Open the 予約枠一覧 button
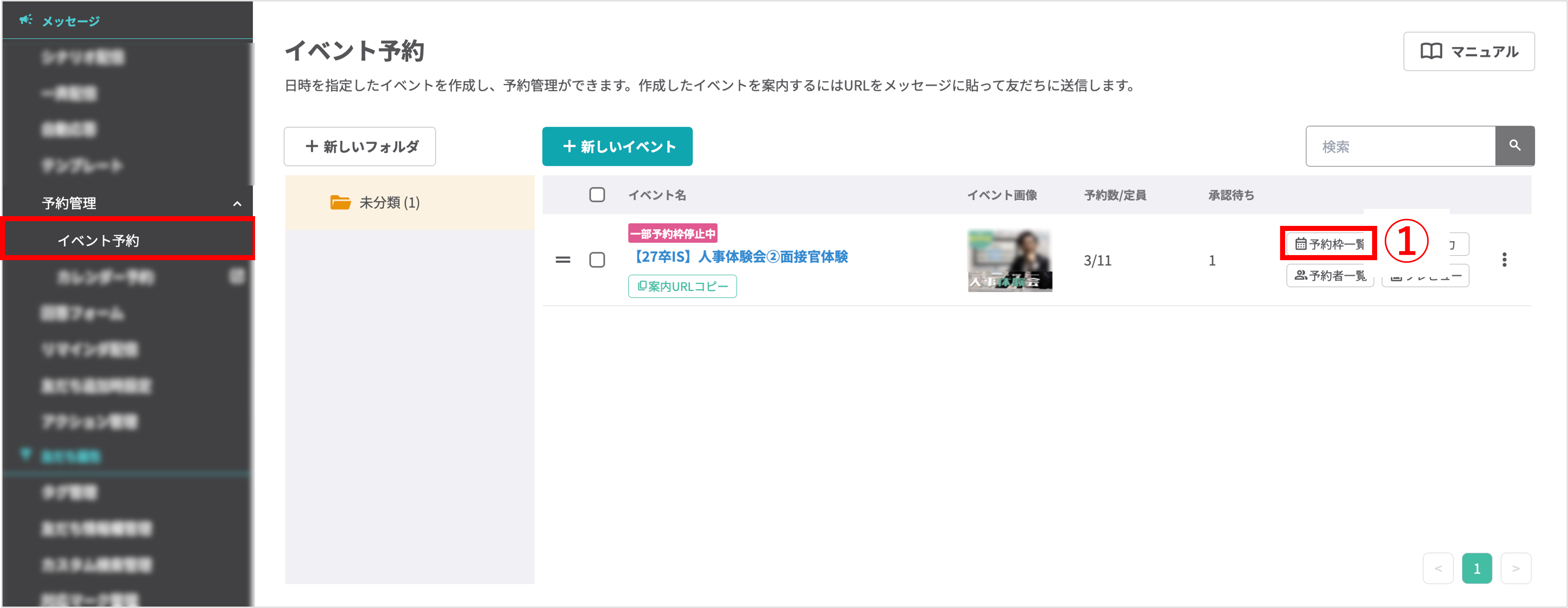Viewport: 1568px width, 608px height. pyautogui.click(x=1330, y=244)
